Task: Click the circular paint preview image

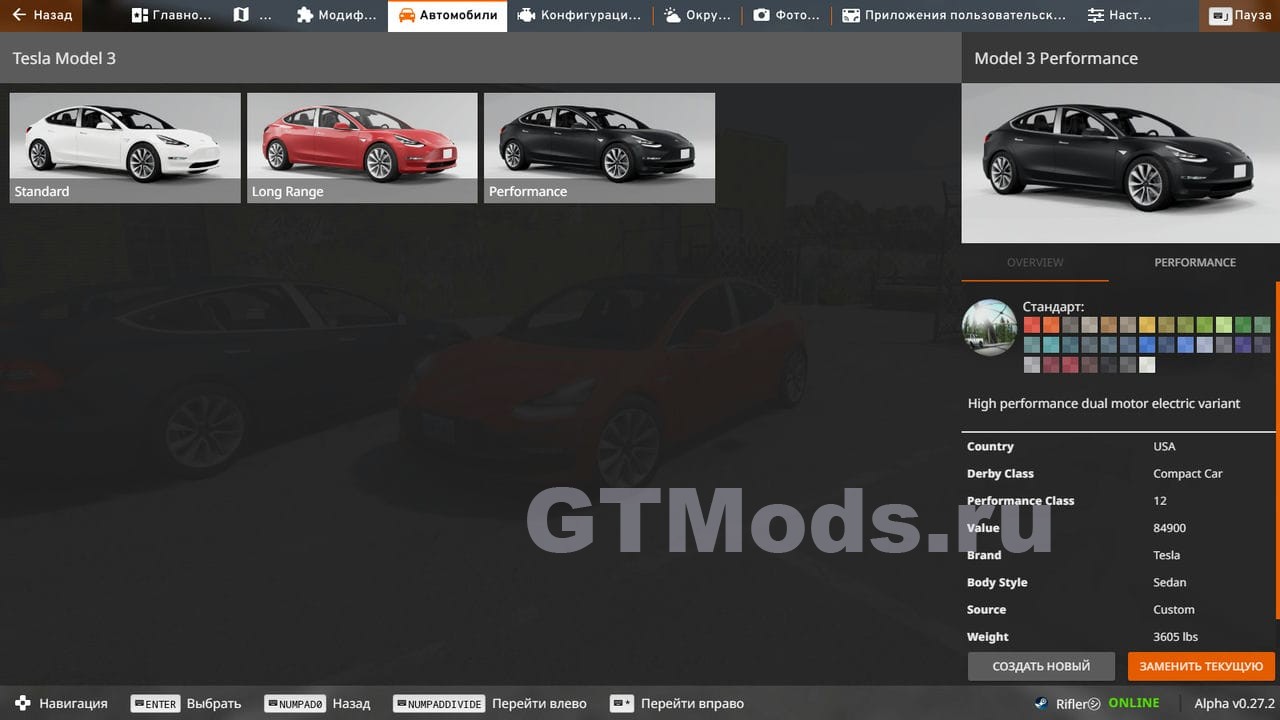Action: click(989, 327)
